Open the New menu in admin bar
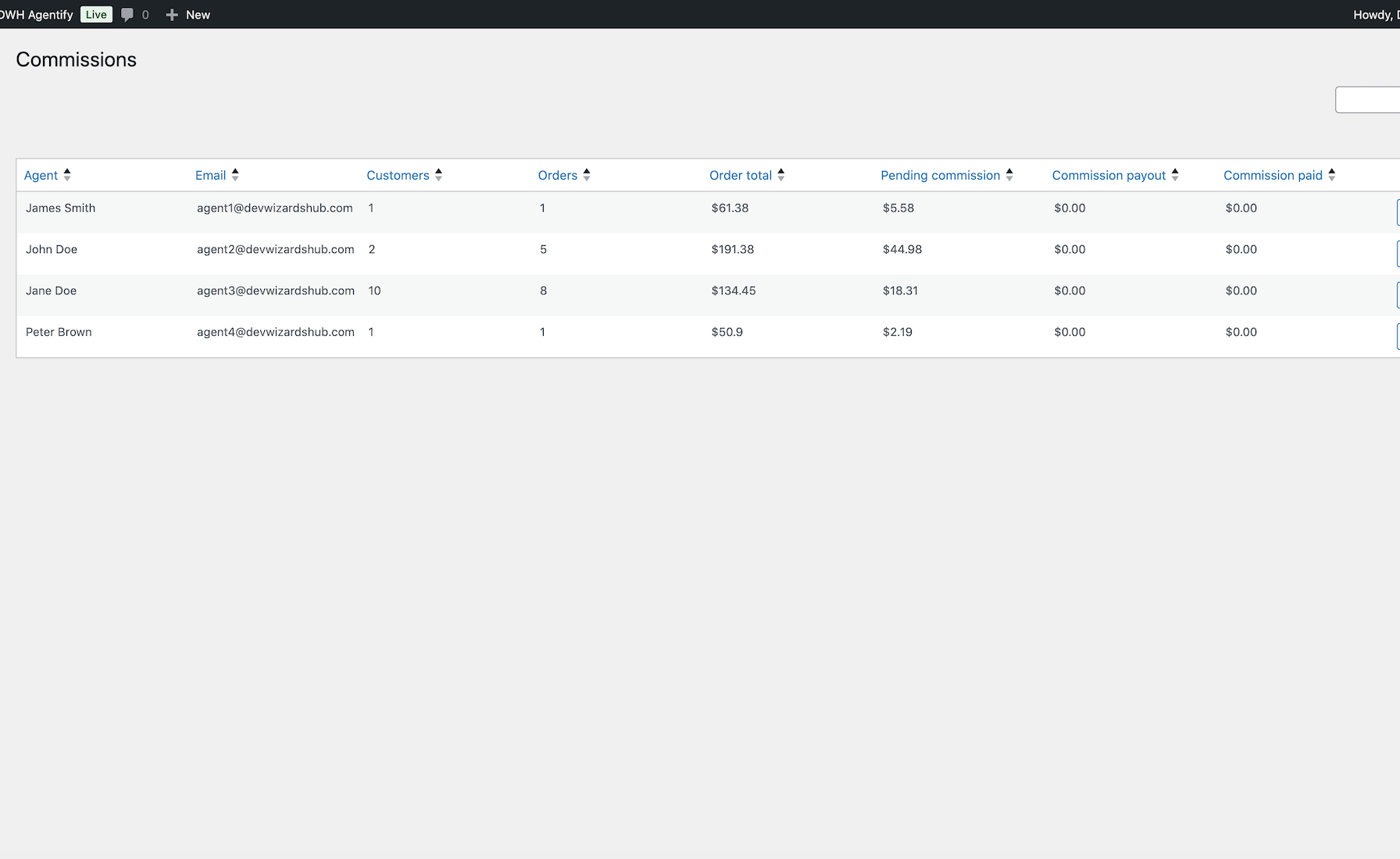1400x859 pixels. (188, 15)
